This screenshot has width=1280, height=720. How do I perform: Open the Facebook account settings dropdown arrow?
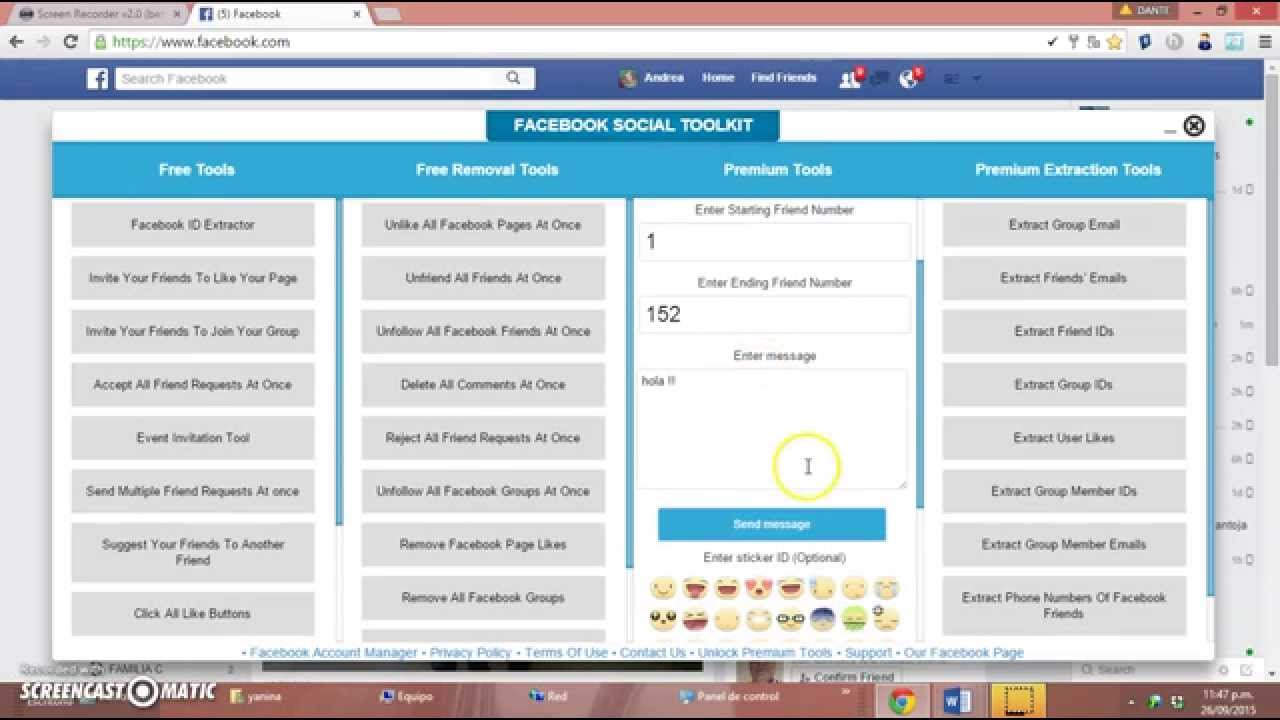[x=978, y=78]
